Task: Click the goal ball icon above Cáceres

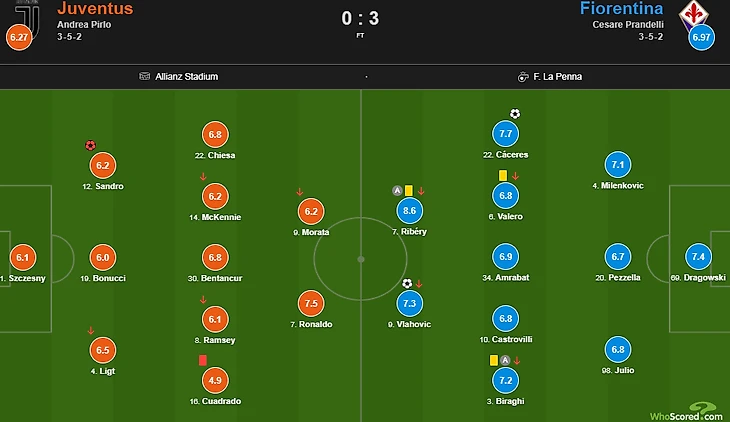Action: pos(515,114)
